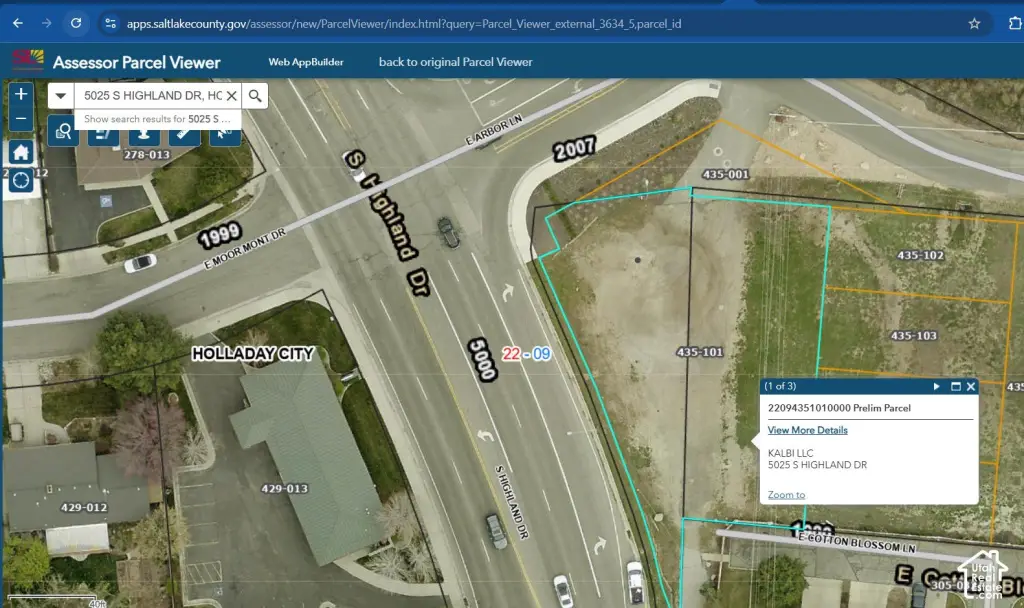Image resolution: width=1024 pixels, height=608 pixels.
Task: Open the View More Details link
Action: (x=808, y=430)
